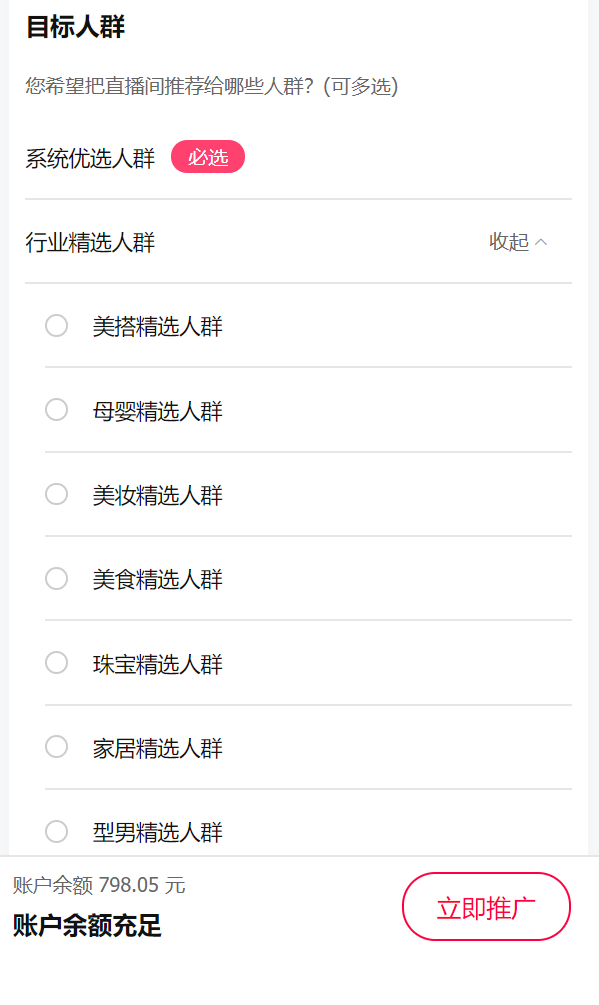Select the 美搭精选人群 radio button
Image resolution: width=599 pixels, height=1005 pixels.
pos(56,326)
